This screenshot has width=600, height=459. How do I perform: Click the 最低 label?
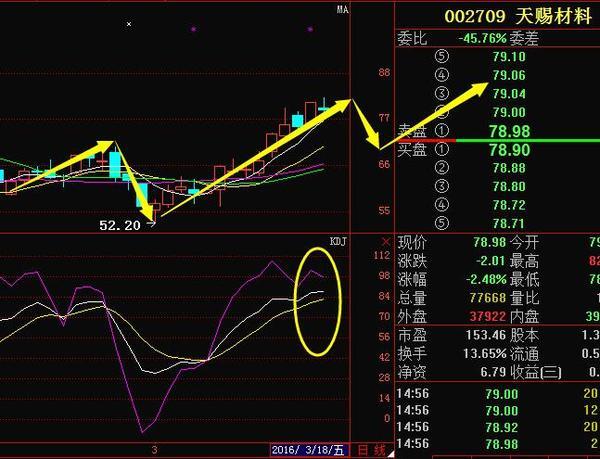pos(524,280)
